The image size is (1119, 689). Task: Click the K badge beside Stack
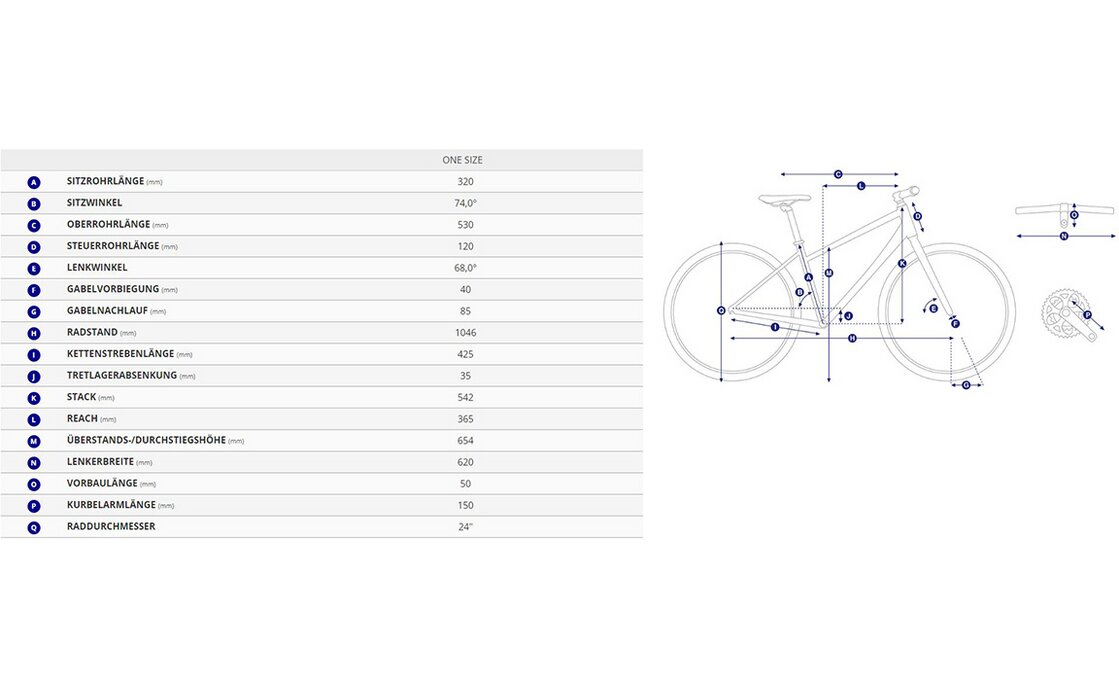click(33, 398)
